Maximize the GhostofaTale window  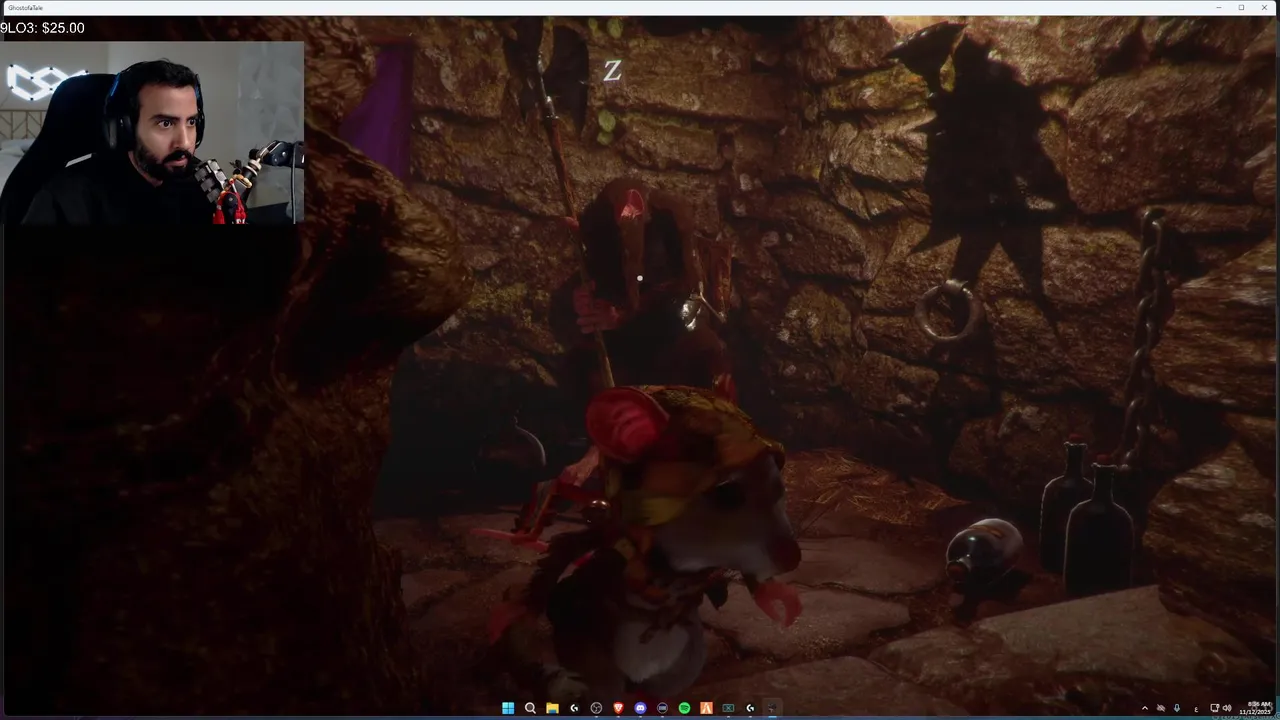[x=1242, y=7]
